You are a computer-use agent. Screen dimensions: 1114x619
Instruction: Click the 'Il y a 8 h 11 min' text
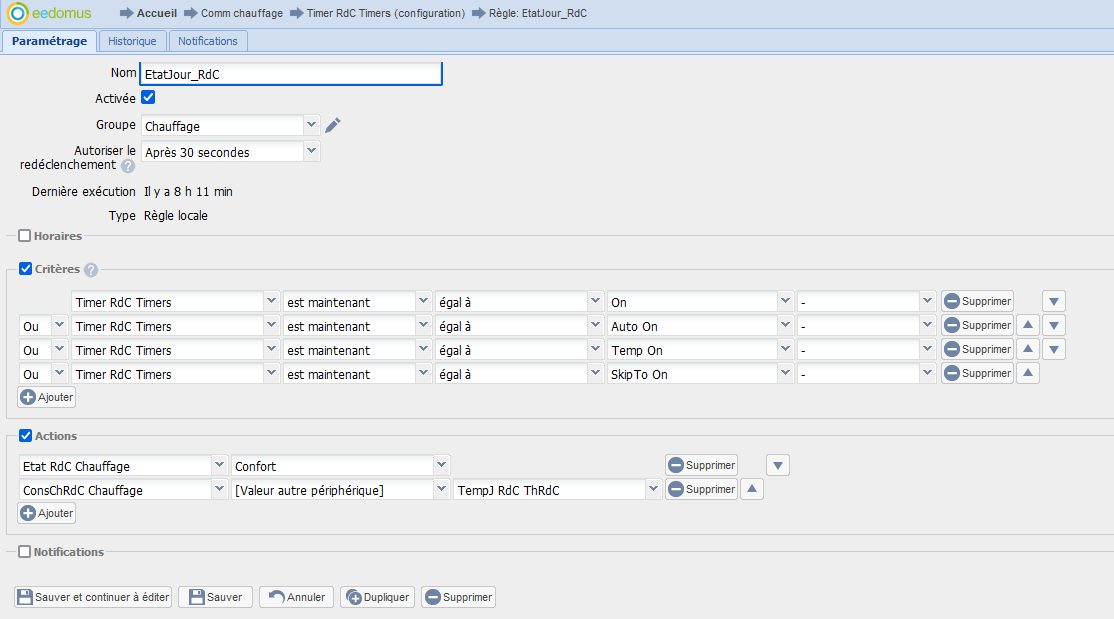[x=188, y=192]
